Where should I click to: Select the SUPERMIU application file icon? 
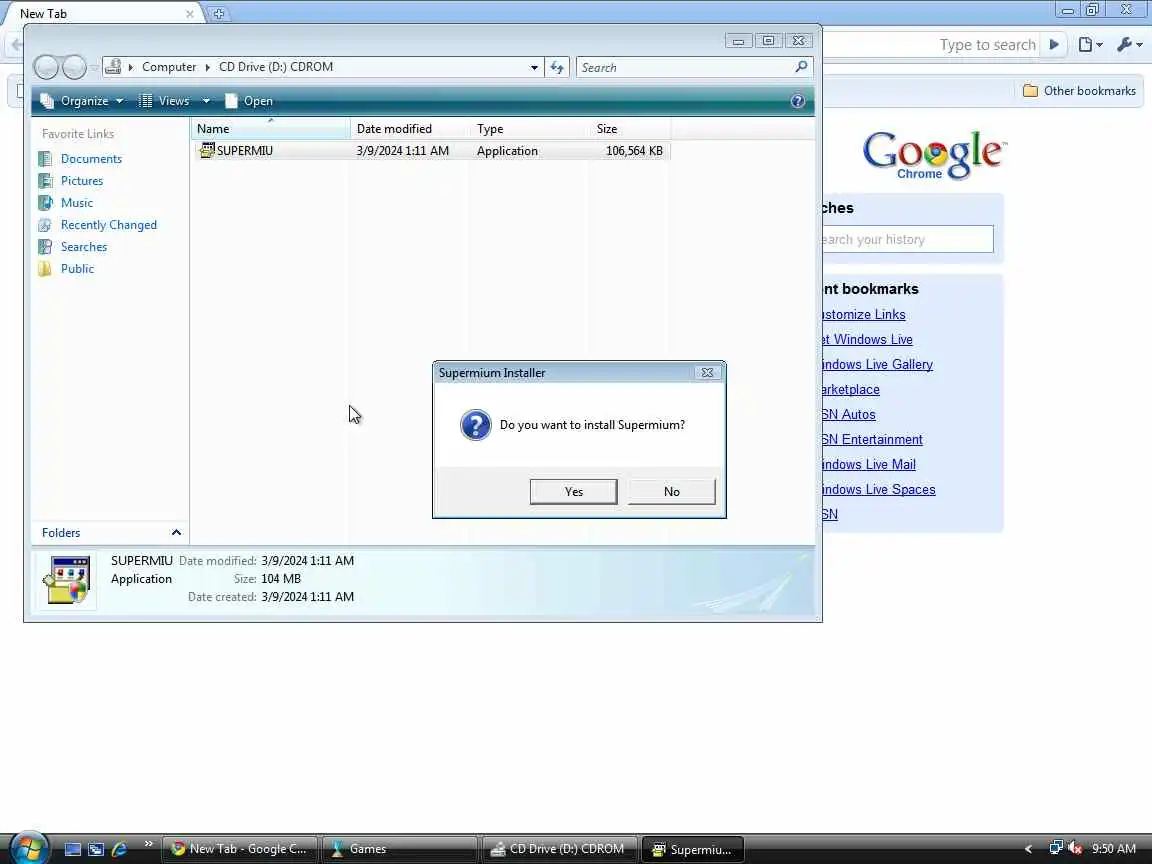pos(207,151)
